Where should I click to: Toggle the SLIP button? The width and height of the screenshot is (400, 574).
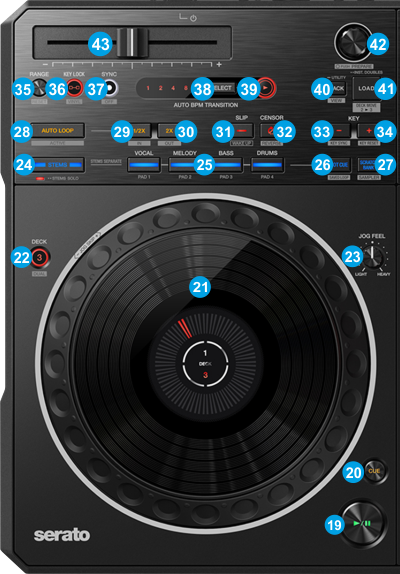point(242,131)
